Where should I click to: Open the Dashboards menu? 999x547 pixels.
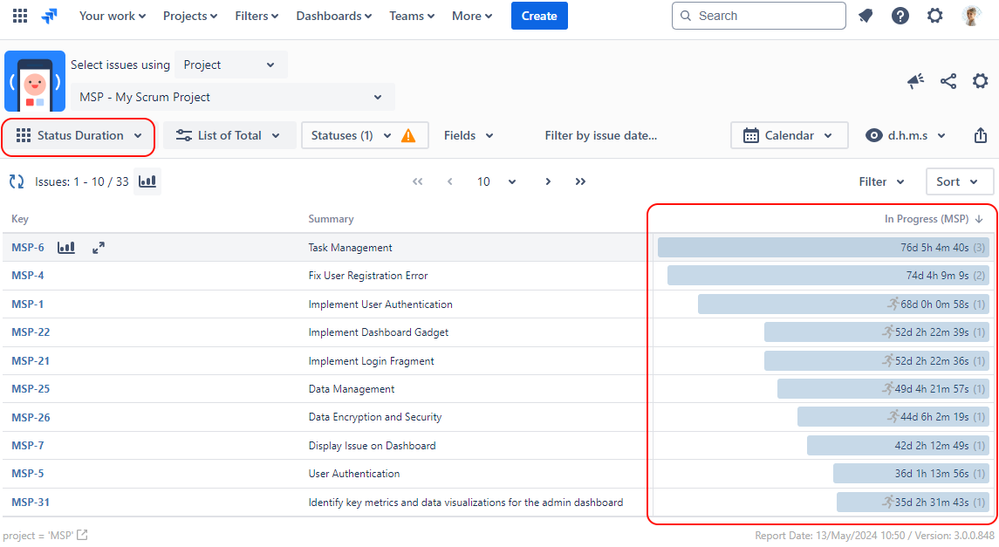(x=334, y=16)
